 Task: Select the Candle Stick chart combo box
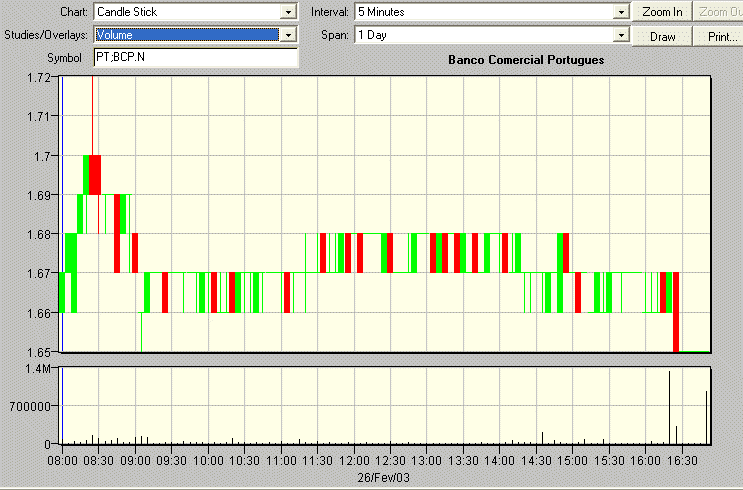coord(195,12)
